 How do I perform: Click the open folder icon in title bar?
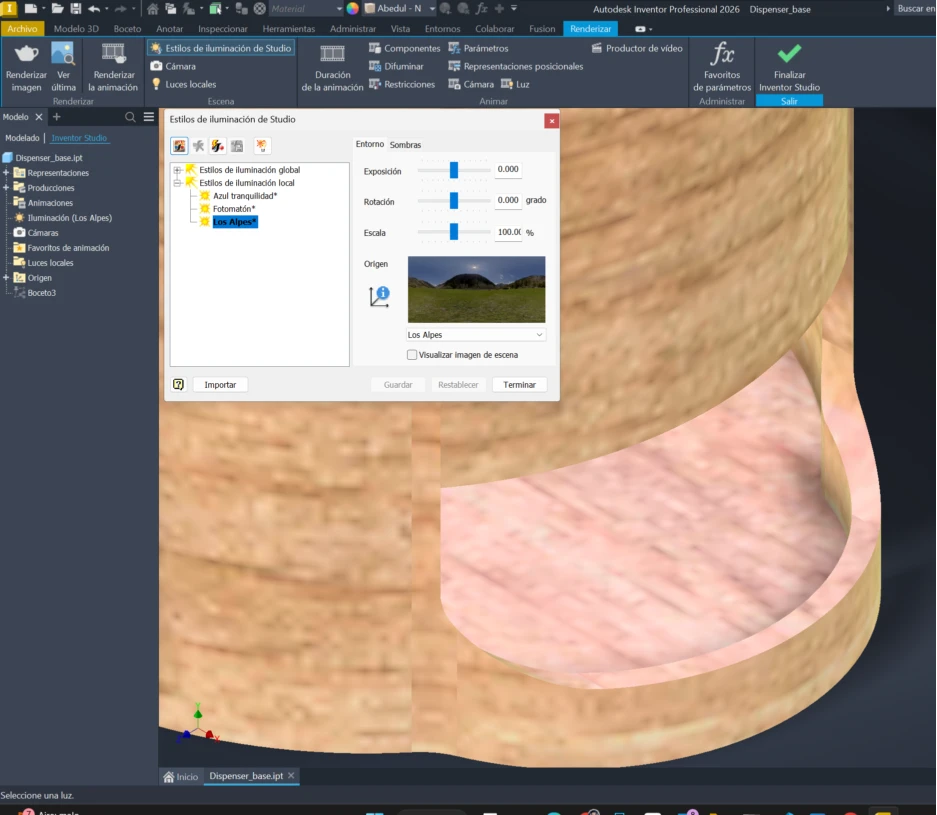pos(57,8)
